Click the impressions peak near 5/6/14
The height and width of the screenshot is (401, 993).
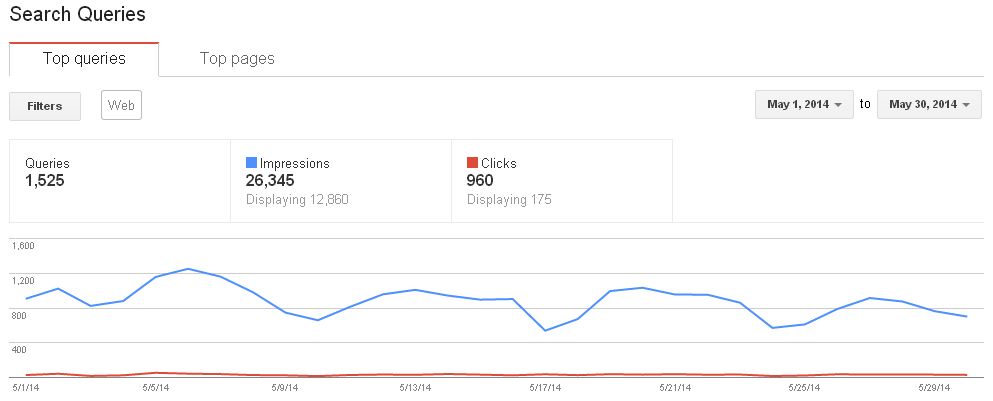pos(188,269)
